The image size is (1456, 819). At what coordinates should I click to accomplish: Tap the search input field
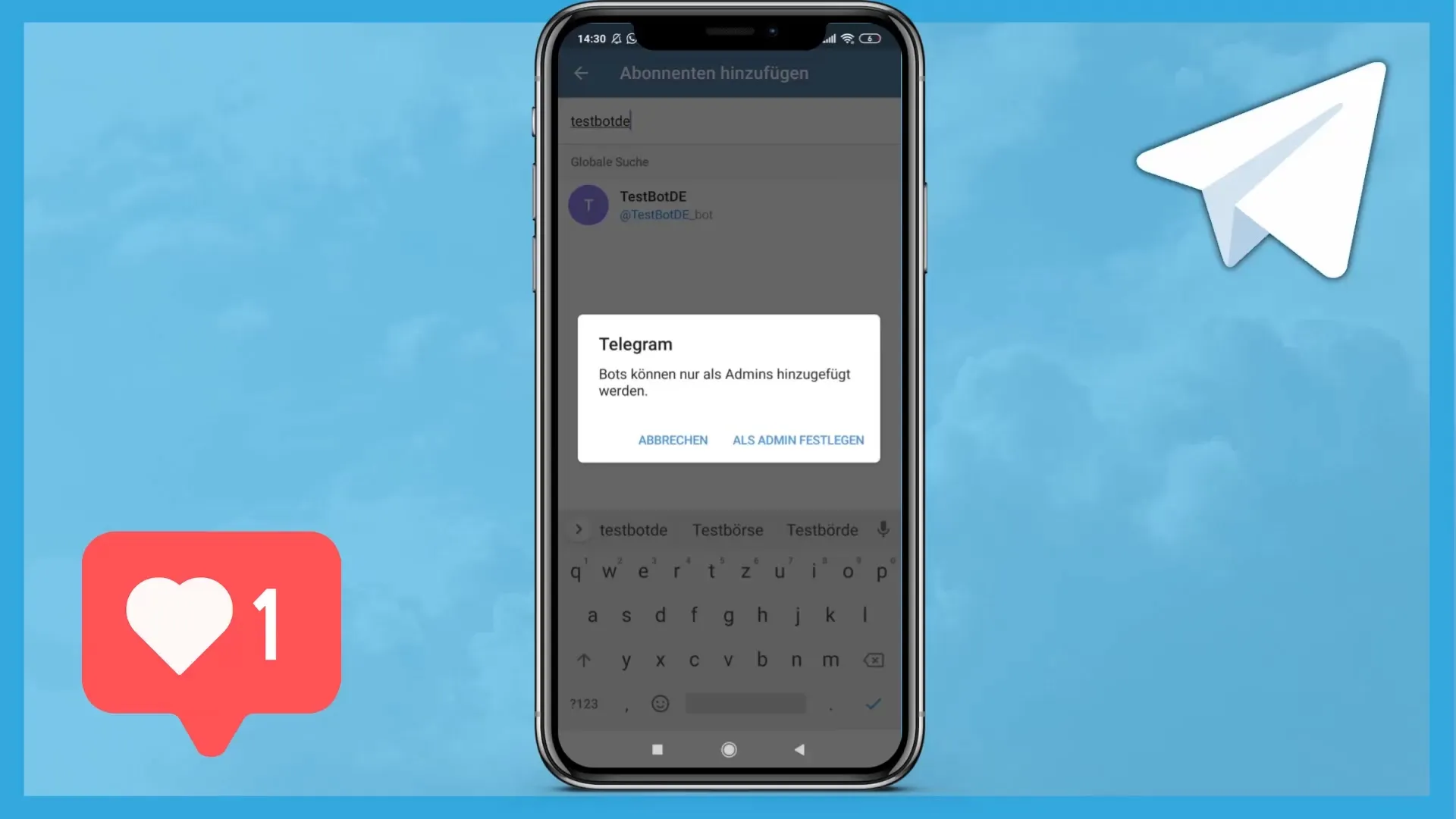tap(727, 121)
